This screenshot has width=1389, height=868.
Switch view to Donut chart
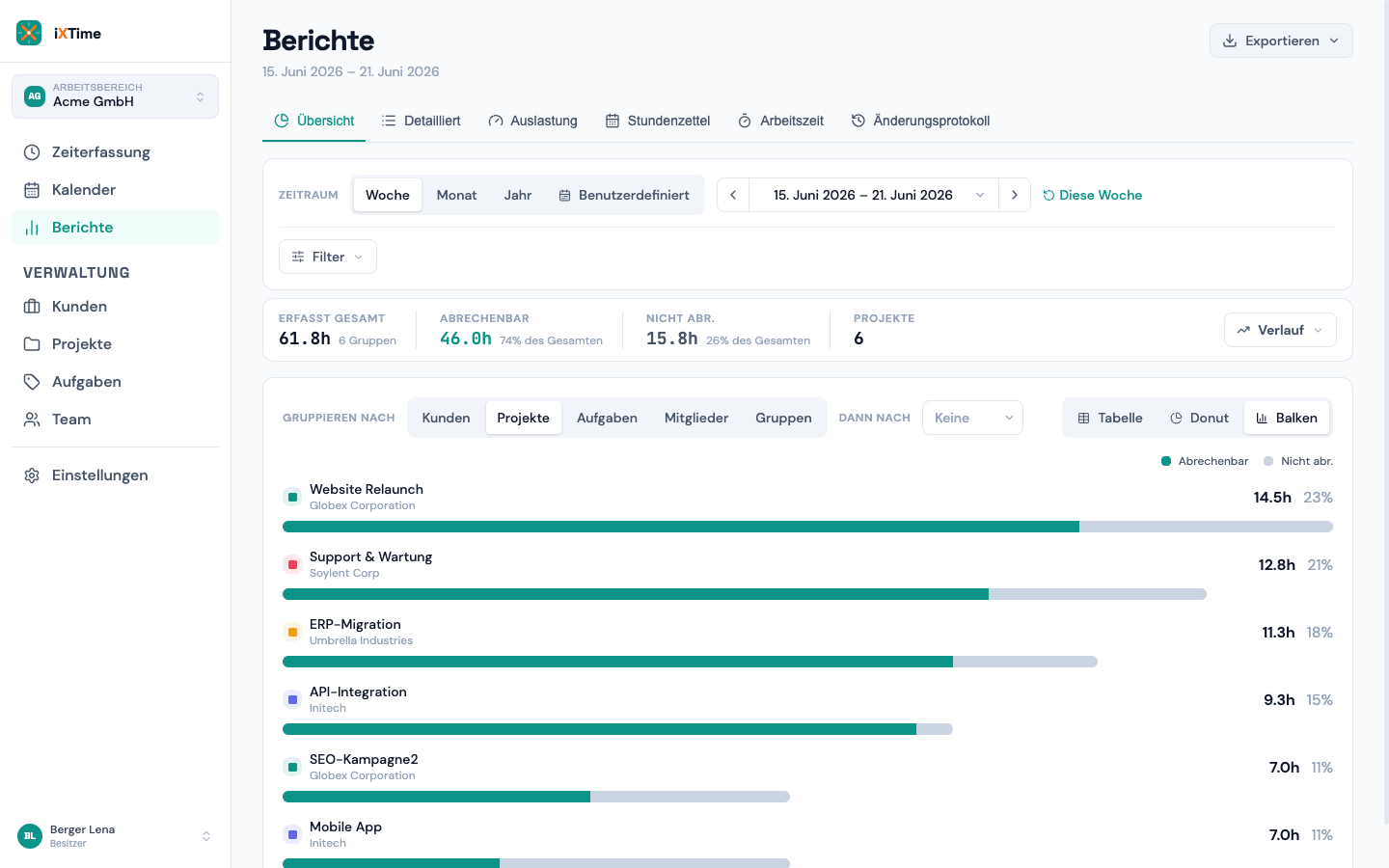coord(1200,418)
